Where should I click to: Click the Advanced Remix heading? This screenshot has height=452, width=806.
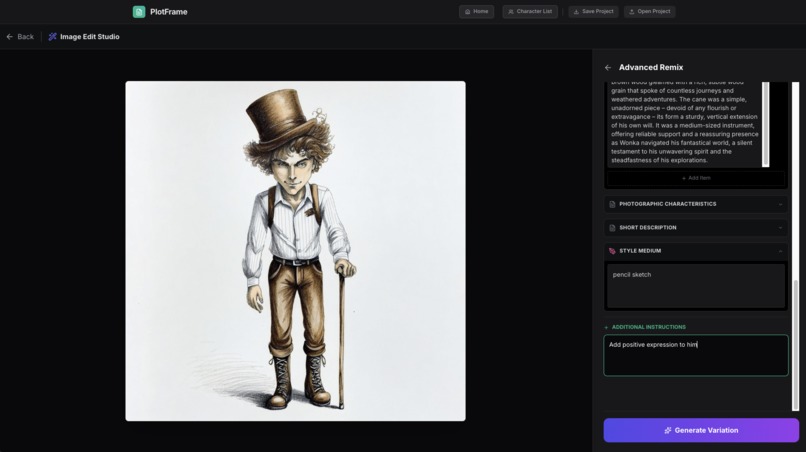coord(651,67)
